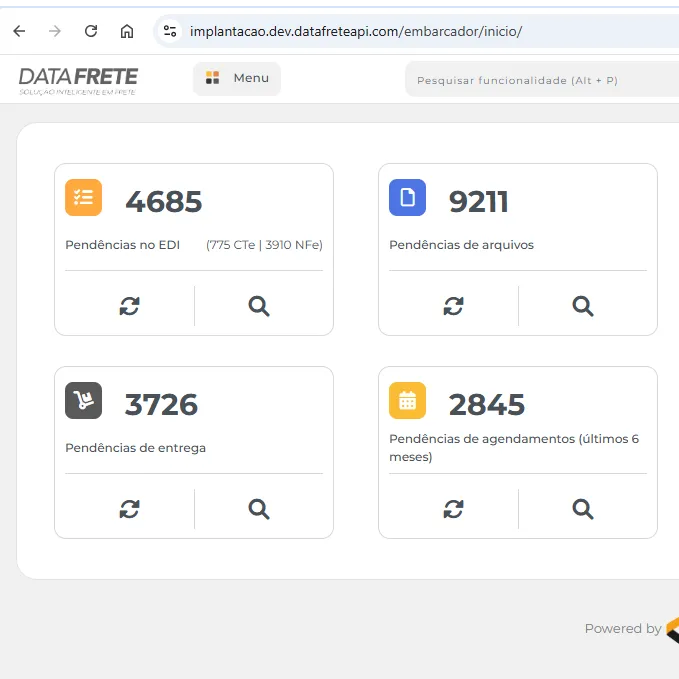The width and height of the screenshot is (679, 679).
Task: Search Pendências de agendamentos details
Action: coord(583,509)
